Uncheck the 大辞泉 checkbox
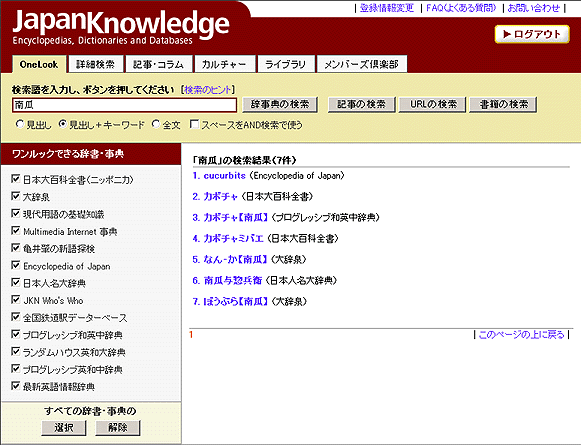Image resolution: width=581 pixels, height=445 pixels. click(16, 196)
